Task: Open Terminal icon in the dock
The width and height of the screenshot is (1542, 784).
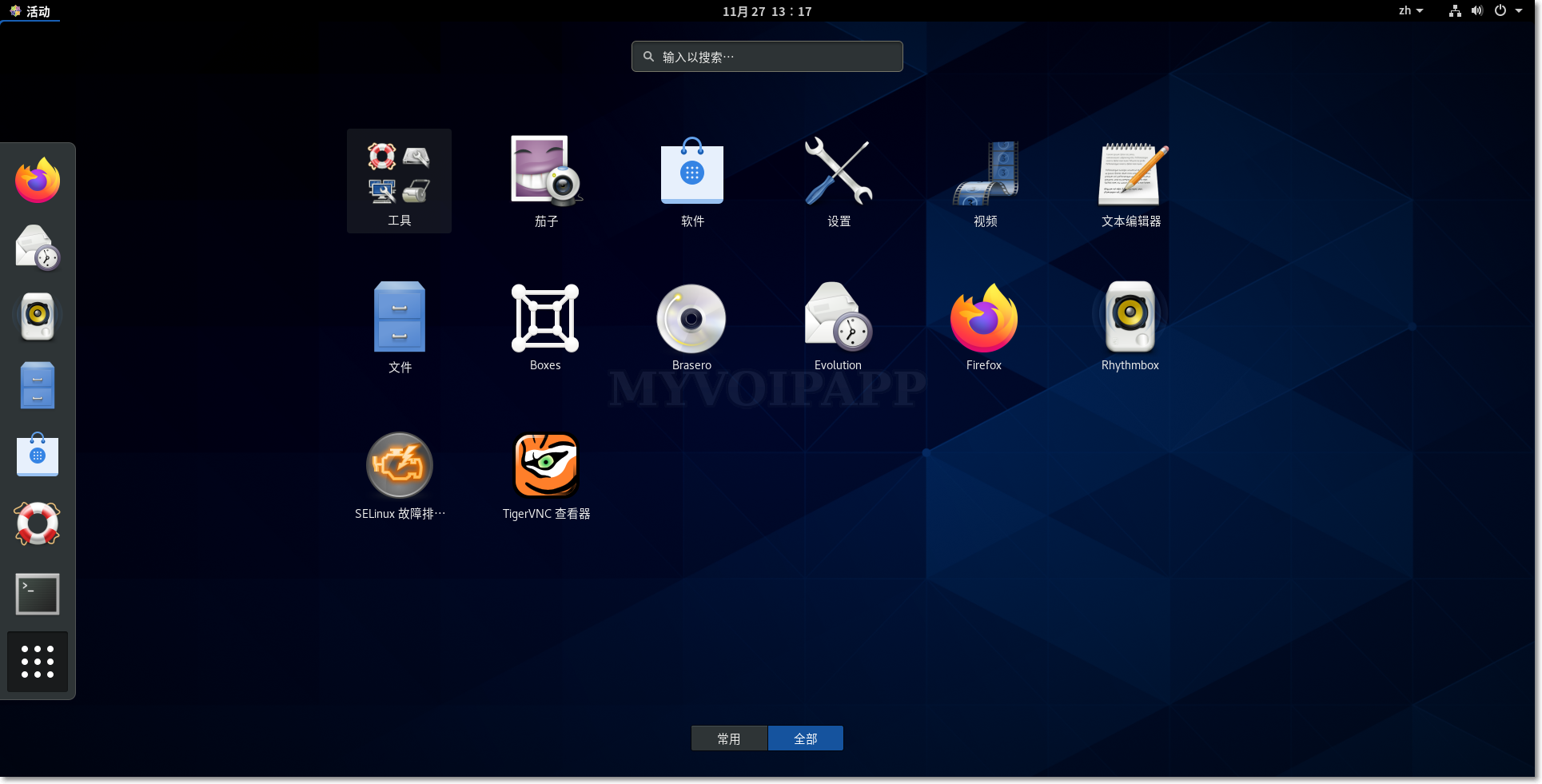Action: point(38,594)
